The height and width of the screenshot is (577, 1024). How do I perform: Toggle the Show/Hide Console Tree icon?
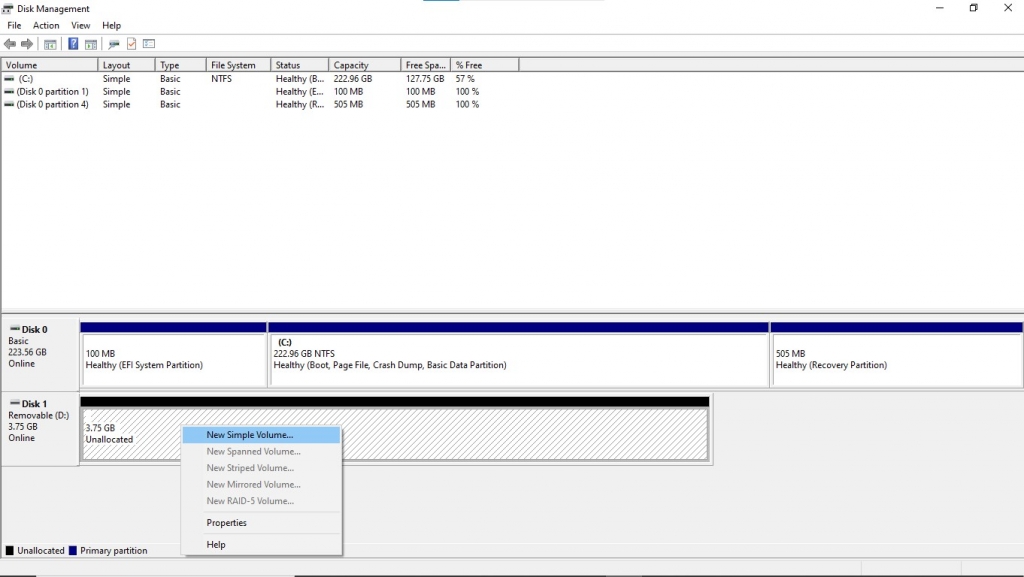(x=51, y=43)
